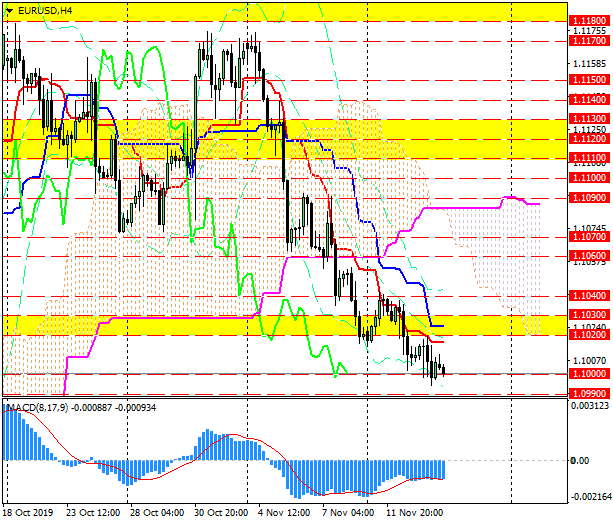Select the 1.10600 price level tag
Viewport: 613px width, 524px height.
(585, 256)
